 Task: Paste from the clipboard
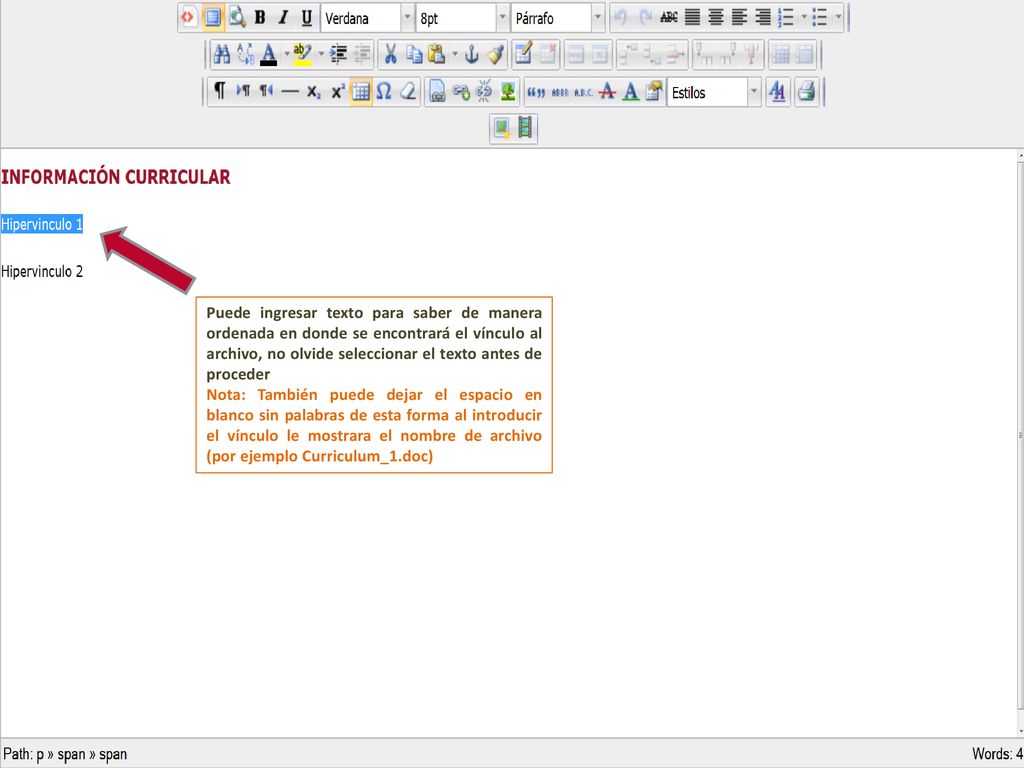tap(437, 54)
